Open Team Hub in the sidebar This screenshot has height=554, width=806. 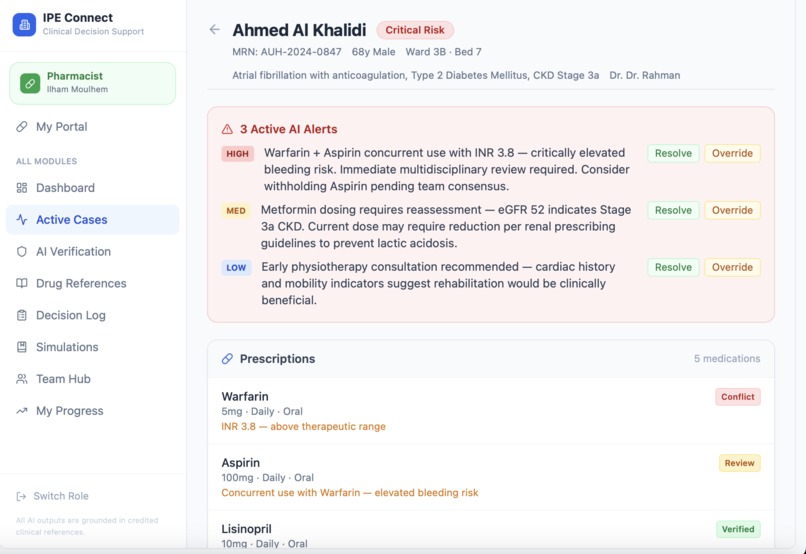pos(93,379)
